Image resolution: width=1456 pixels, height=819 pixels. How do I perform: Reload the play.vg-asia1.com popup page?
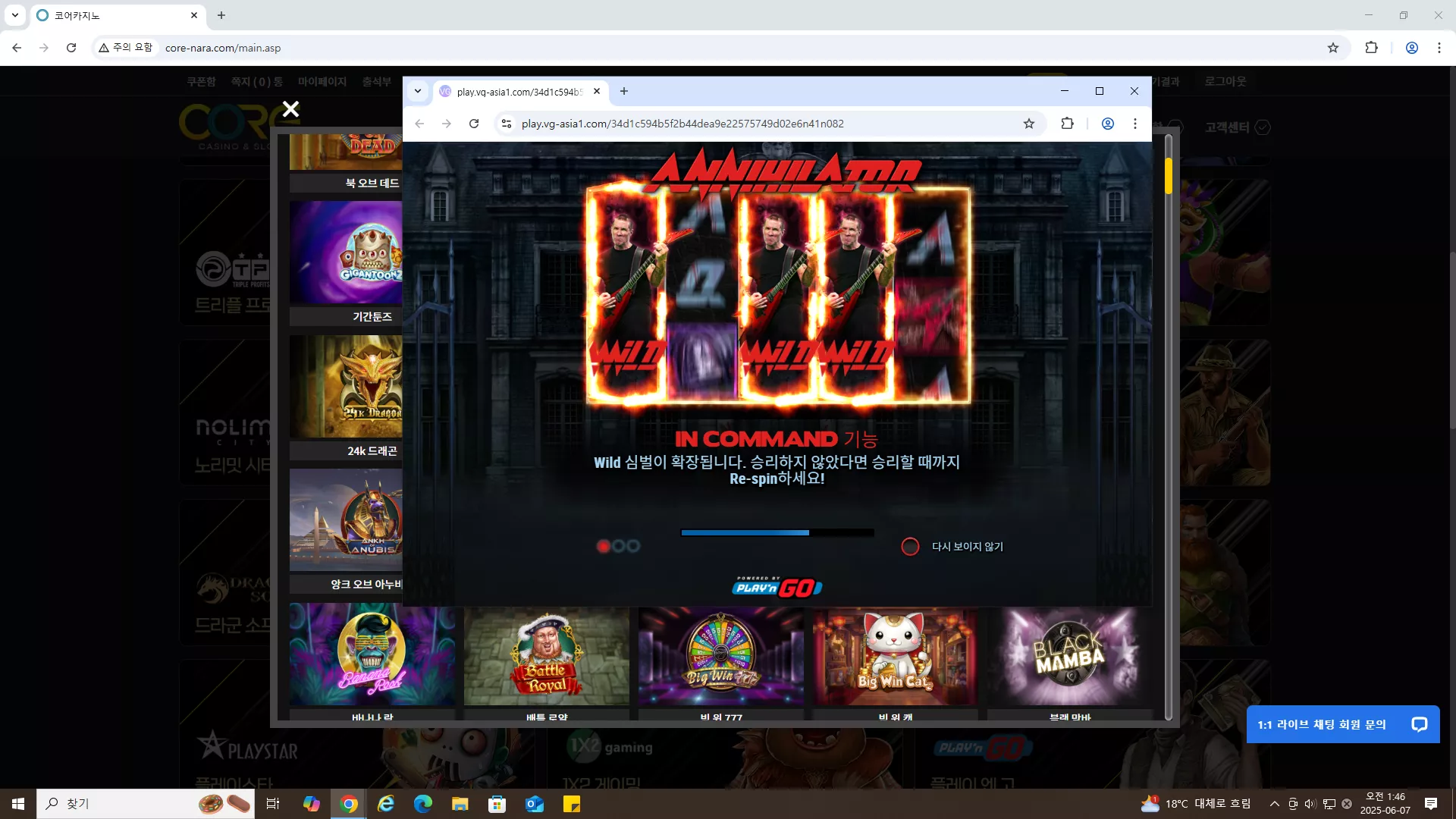pyautogui.click(x=474, y=124)
